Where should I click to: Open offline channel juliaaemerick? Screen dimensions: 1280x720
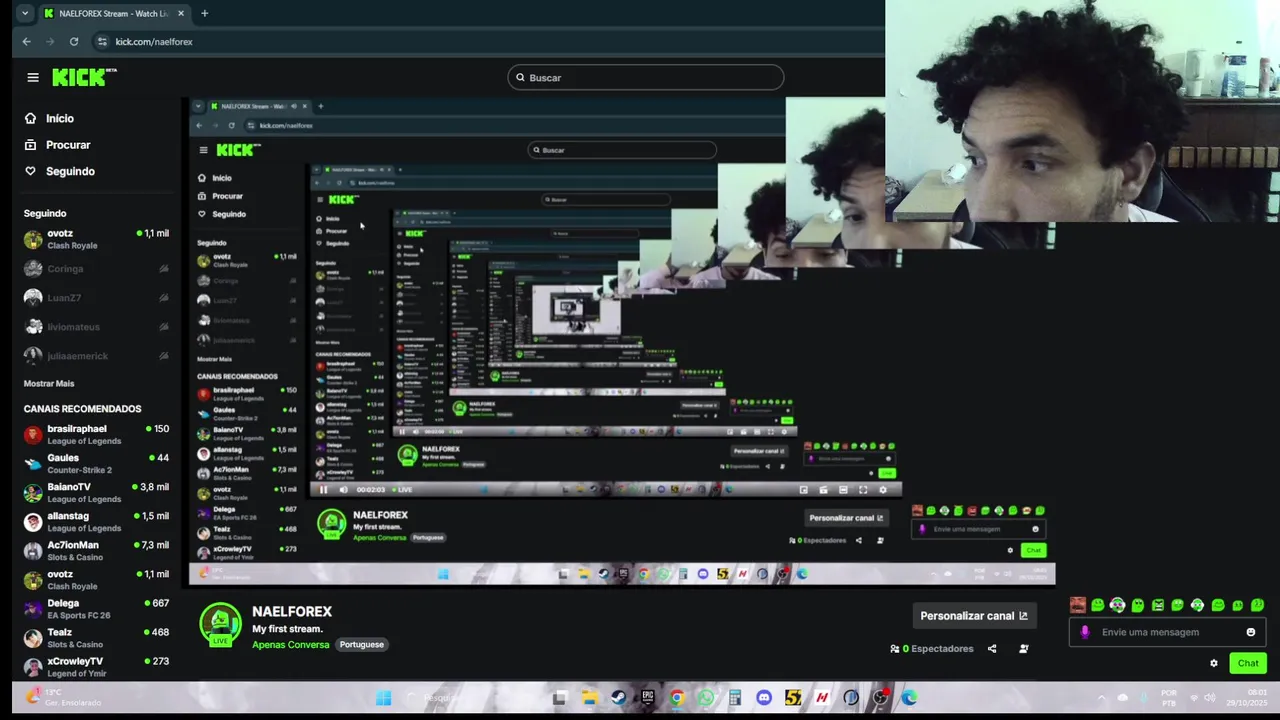pyautogui.click(x=96, y=356)
